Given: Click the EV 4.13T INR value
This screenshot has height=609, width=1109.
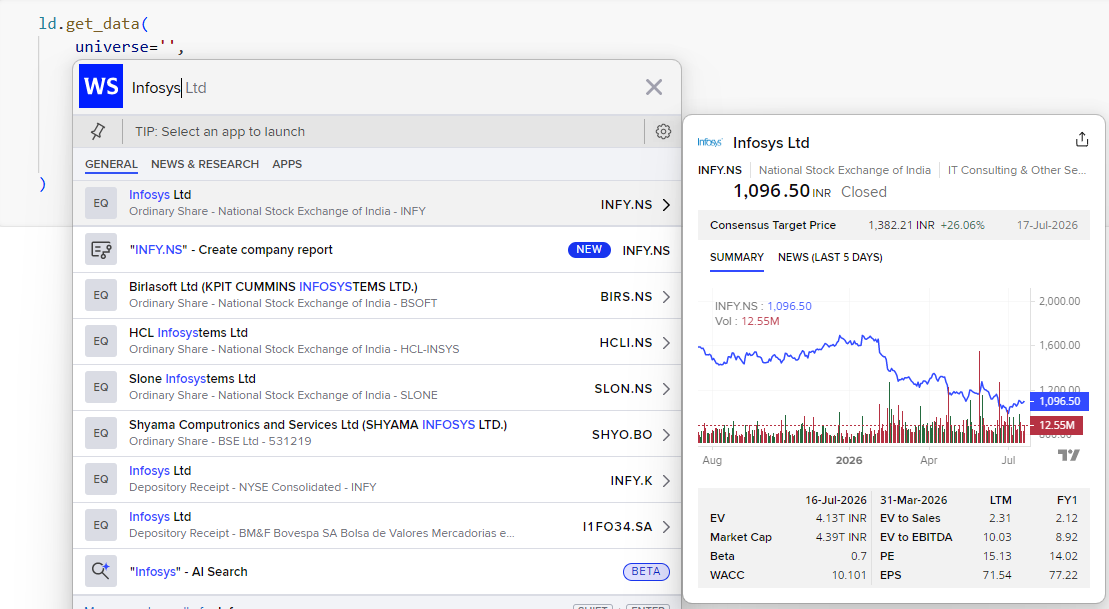Looking at the screenshot, I should coord(841,518).
